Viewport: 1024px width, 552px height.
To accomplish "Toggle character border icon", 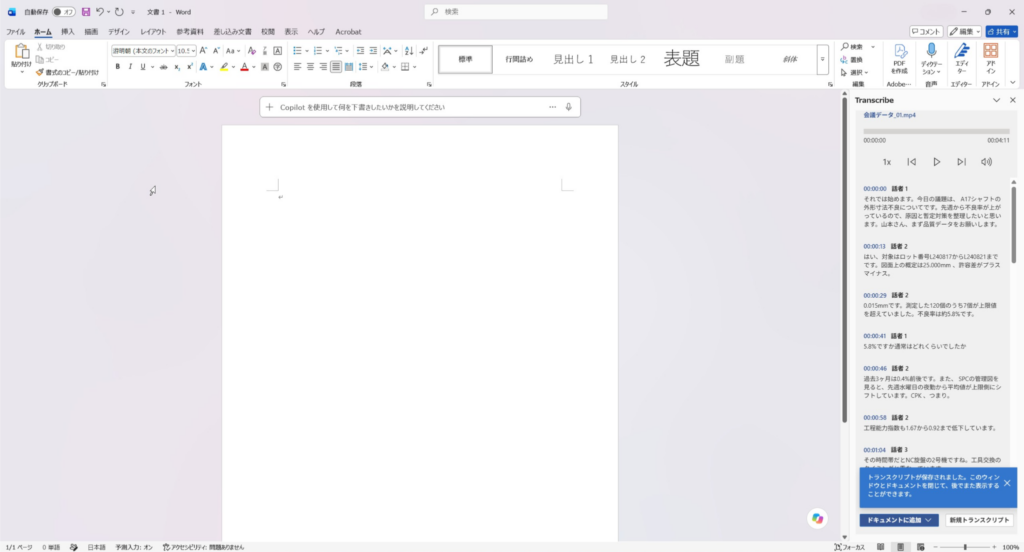I will click(278, 50).
